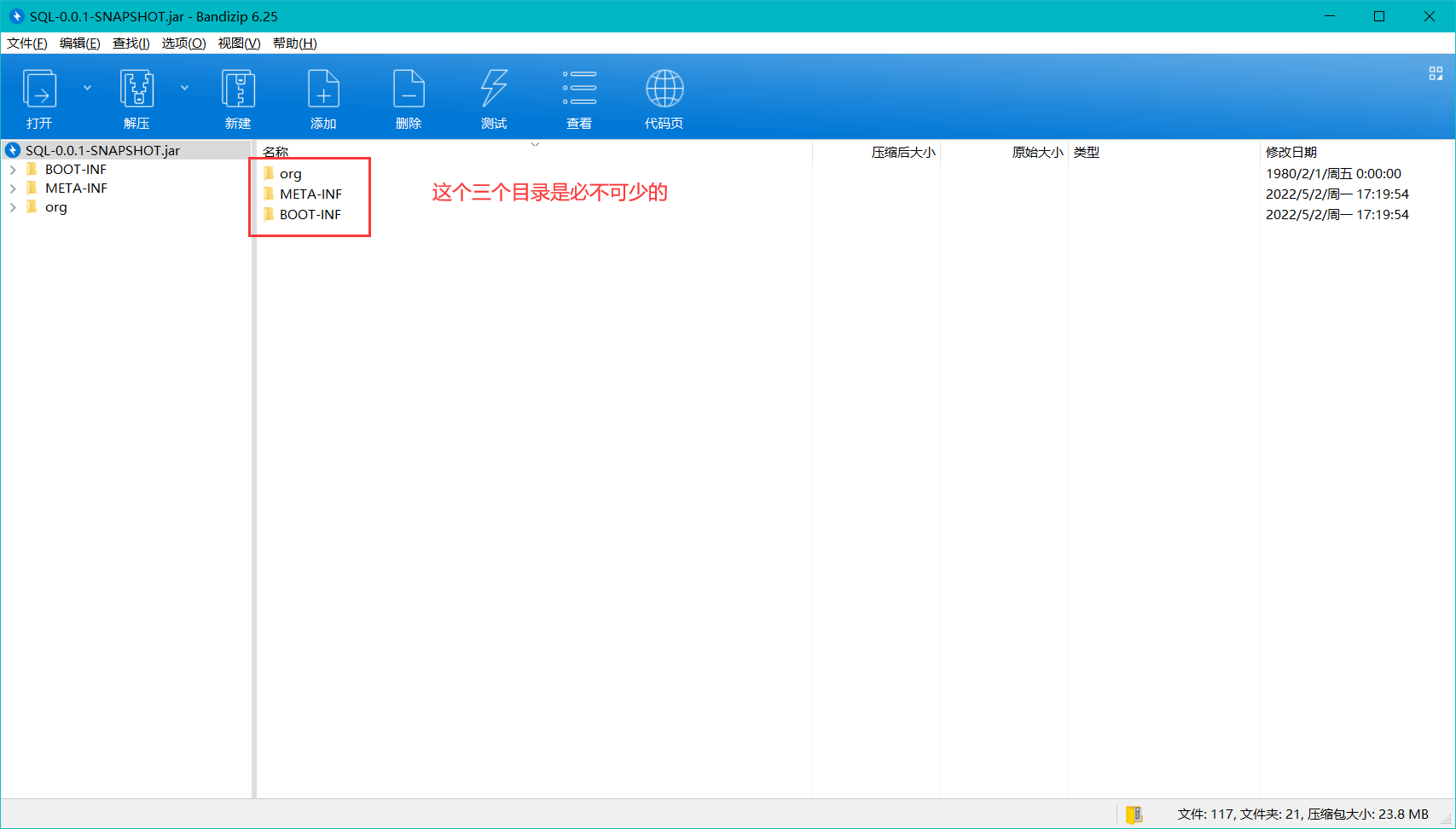This screenshot has width=1456, height=829.
Task: Click the Code page (代码页) globe icon
Action: [x=664, y=89]
